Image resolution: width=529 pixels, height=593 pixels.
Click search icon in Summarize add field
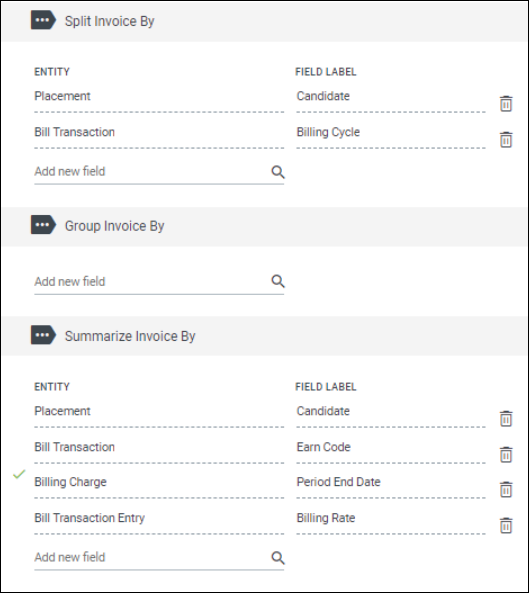pos(278,557)
